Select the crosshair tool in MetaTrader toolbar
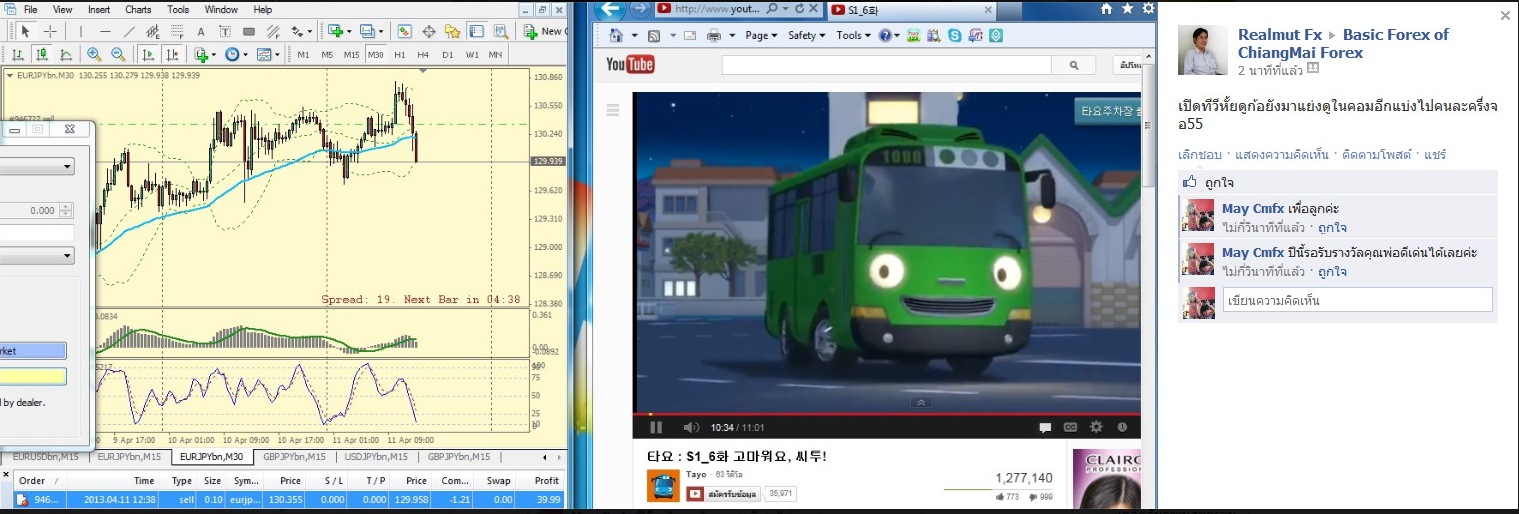1519x514 pixels. pos(50,32)
